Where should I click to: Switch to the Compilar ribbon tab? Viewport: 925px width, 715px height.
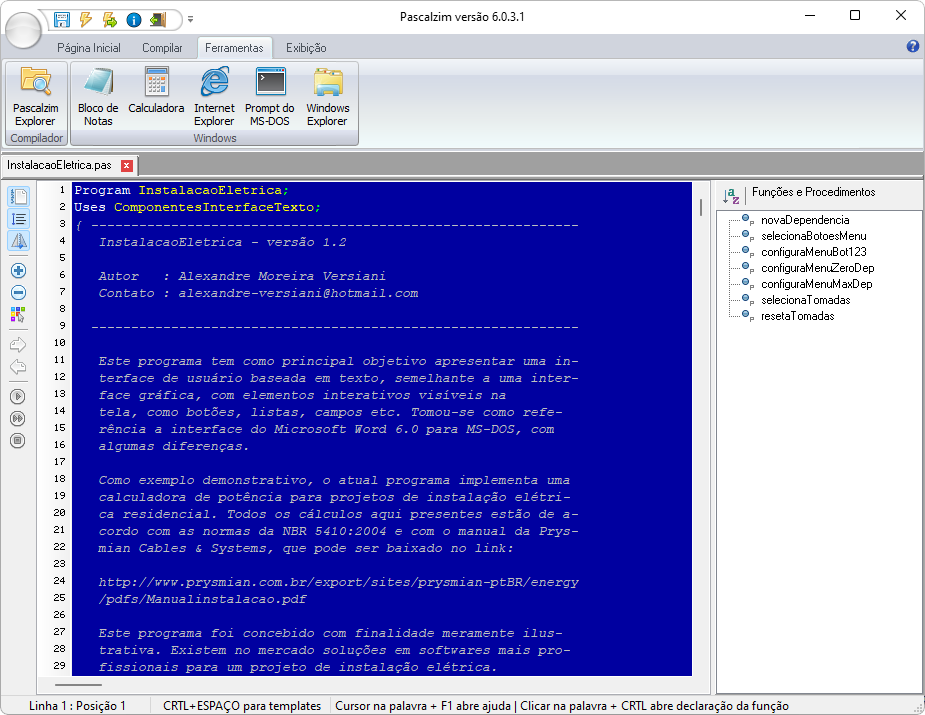(162, 48)
